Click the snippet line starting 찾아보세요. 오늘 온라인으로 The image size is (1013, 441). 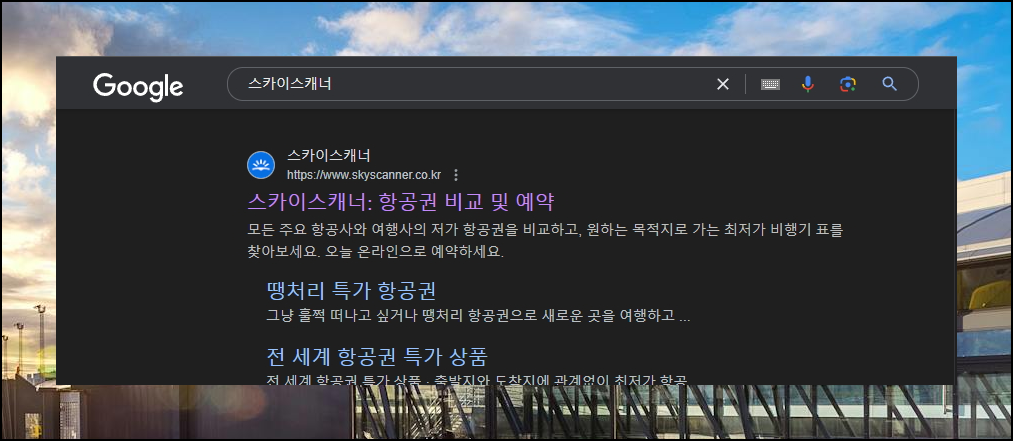click(375, 252)
